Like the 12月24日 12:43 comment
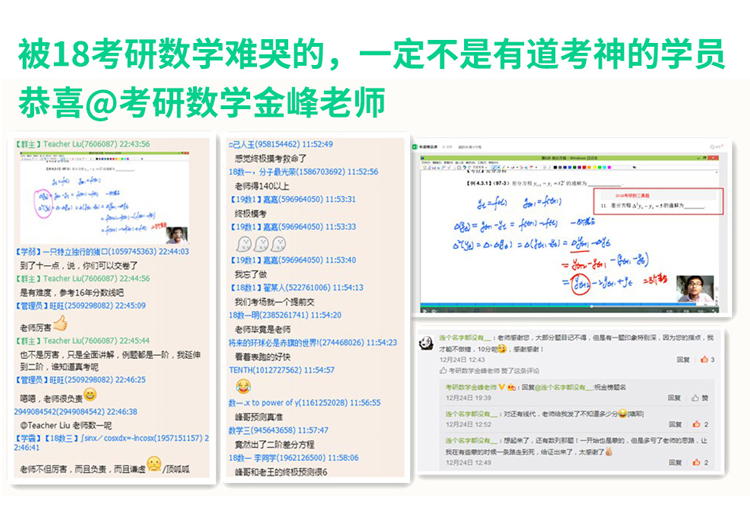750x505 pixels. point(707,360)
